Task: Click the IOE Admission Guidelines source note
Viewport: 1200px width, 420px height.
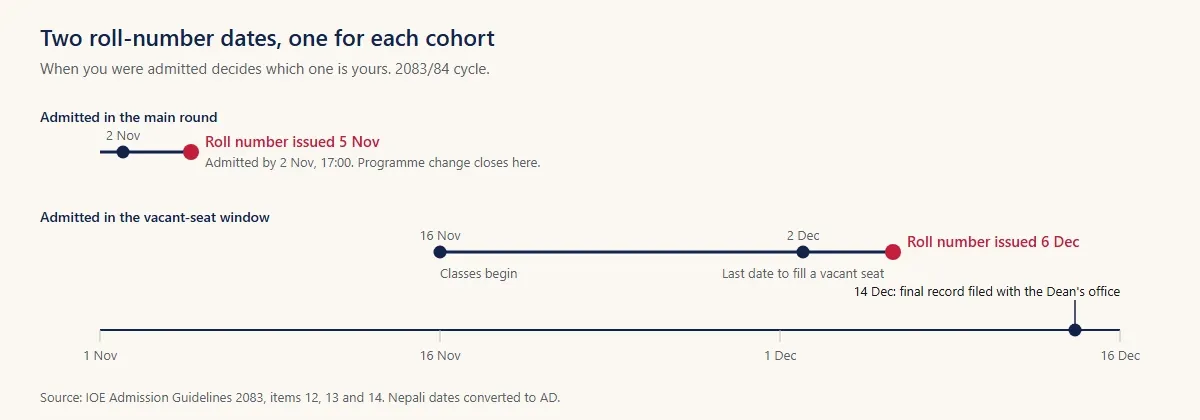Action: click(x=300, y=397)
